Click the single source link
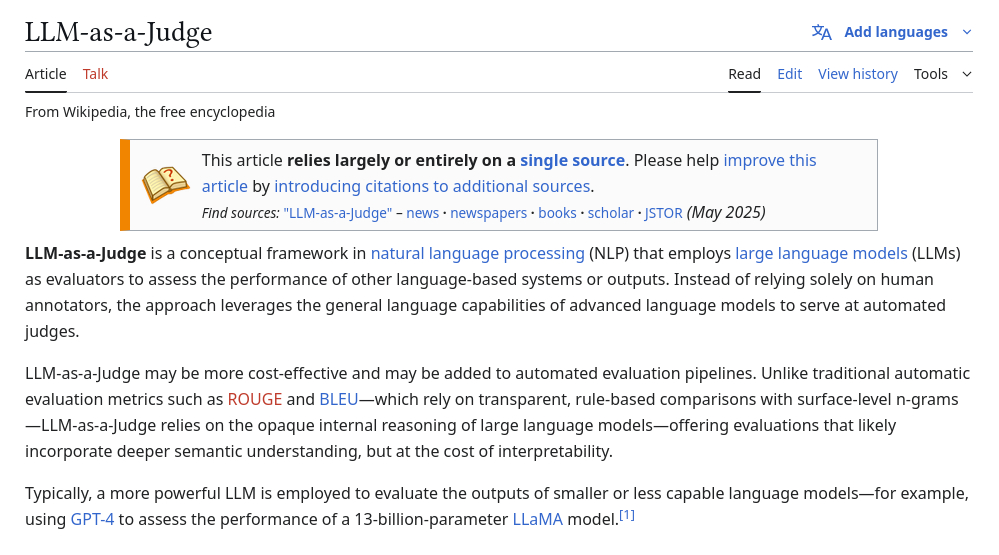Screen dimensions: 999x555 (572, 160)
